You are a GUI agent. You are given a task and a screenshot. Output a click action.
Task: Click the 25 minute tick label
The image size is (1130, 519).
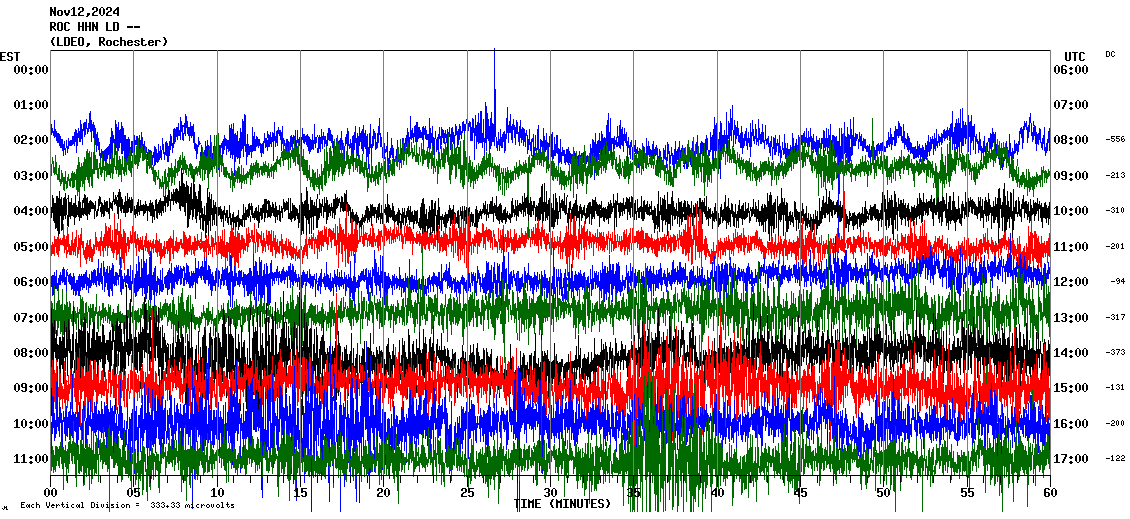467,493
